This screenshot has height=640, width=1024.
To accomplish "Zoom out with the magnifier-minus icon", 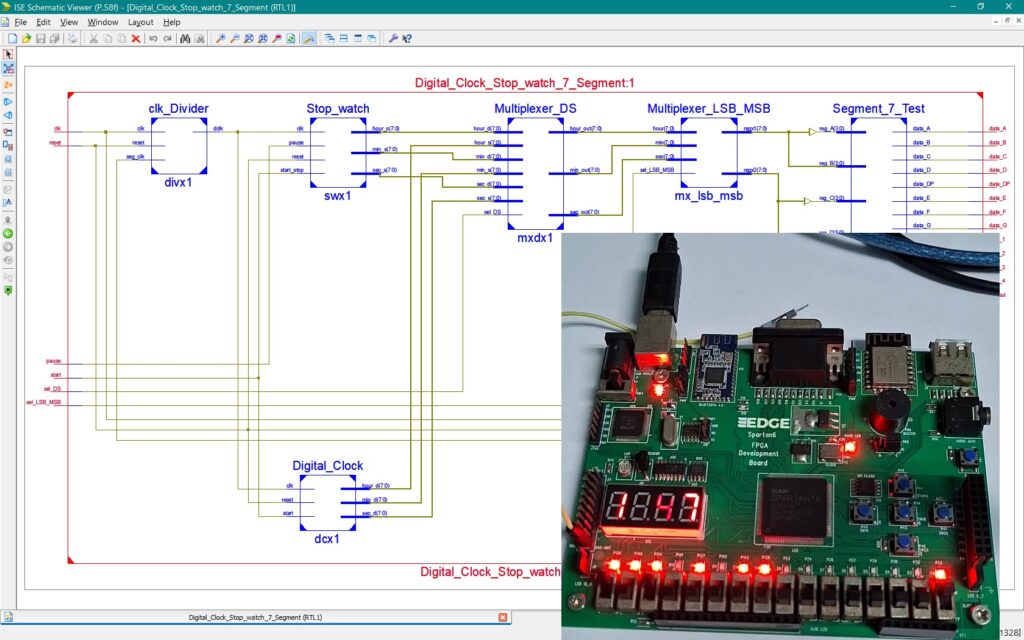I will click(x=234, y=38).
